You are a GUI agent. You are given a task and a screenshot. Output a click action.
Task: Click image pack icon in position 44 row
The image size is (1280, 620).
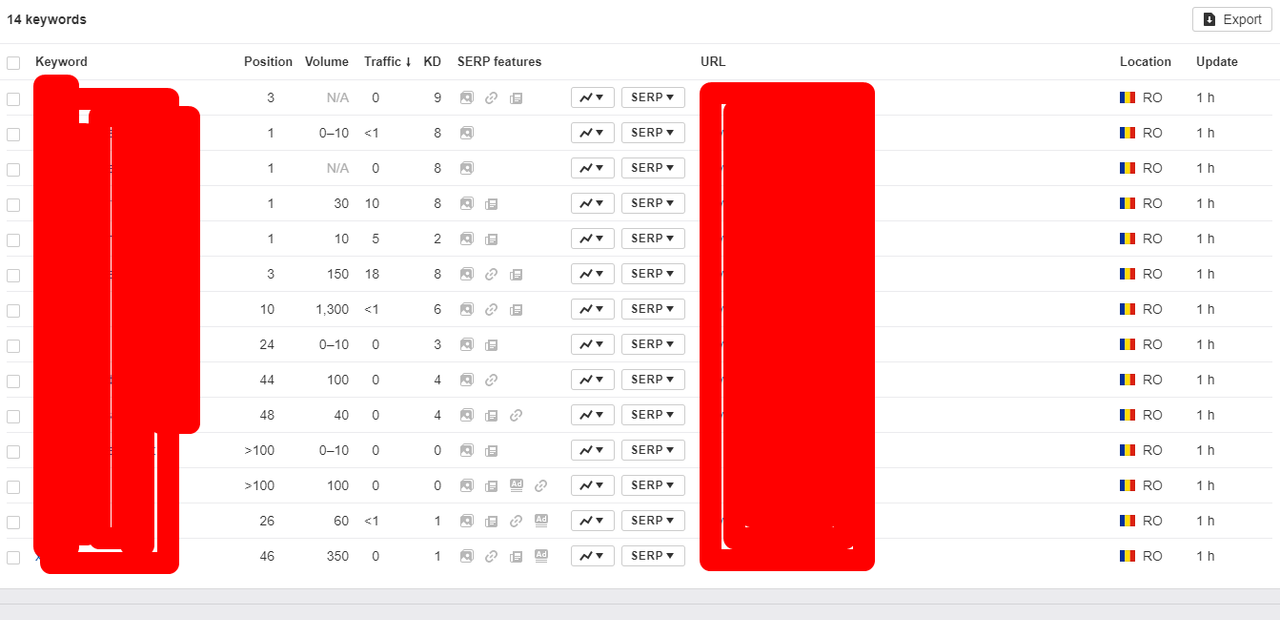(467, 380)
